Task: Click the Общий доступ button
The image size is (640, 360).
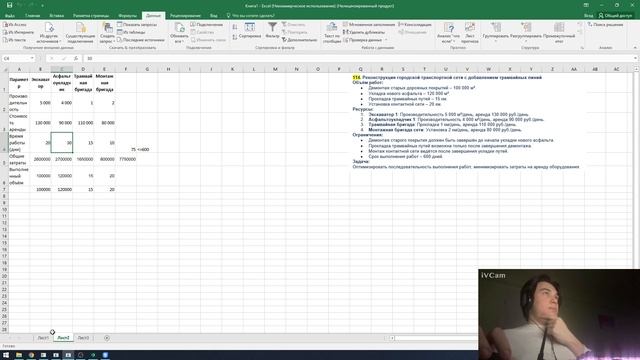Action: pos(615,16)
